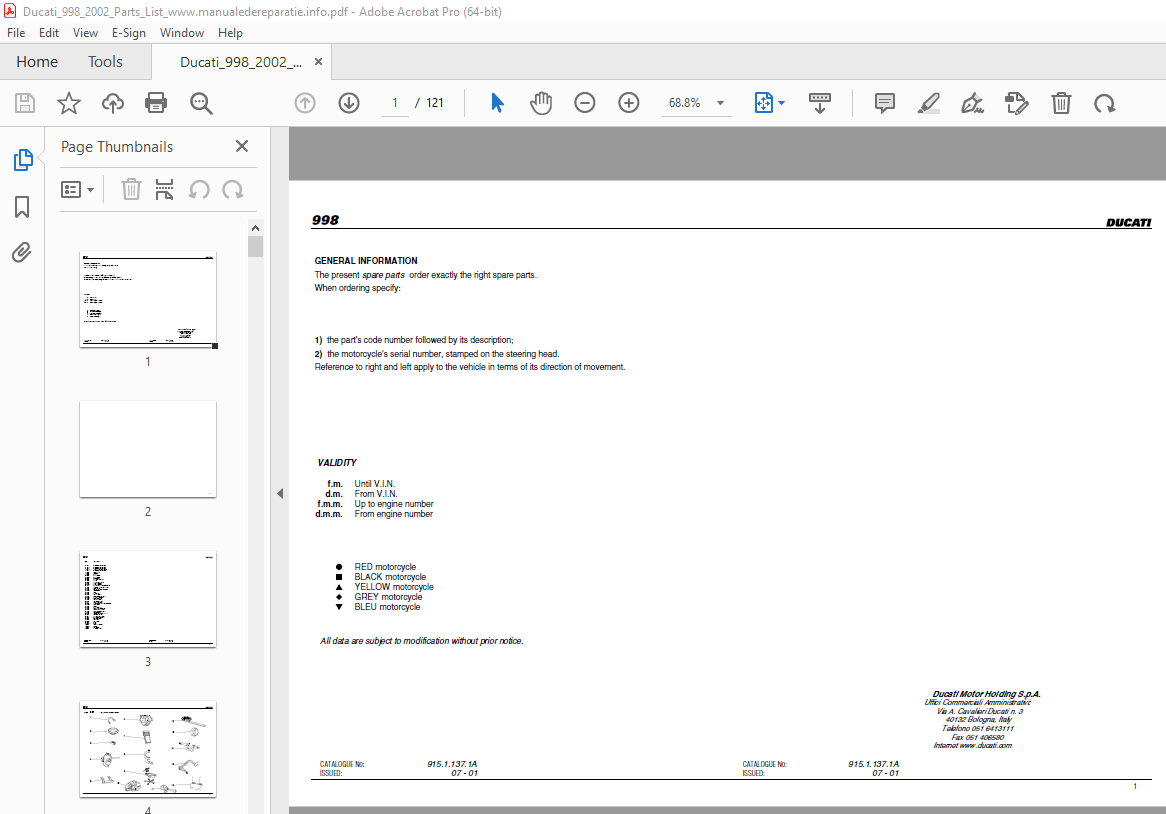Toggle the Page Thumbnails sidebar icon
The width and height of the screenshot is (1166, 814).
tap(22, 160)
